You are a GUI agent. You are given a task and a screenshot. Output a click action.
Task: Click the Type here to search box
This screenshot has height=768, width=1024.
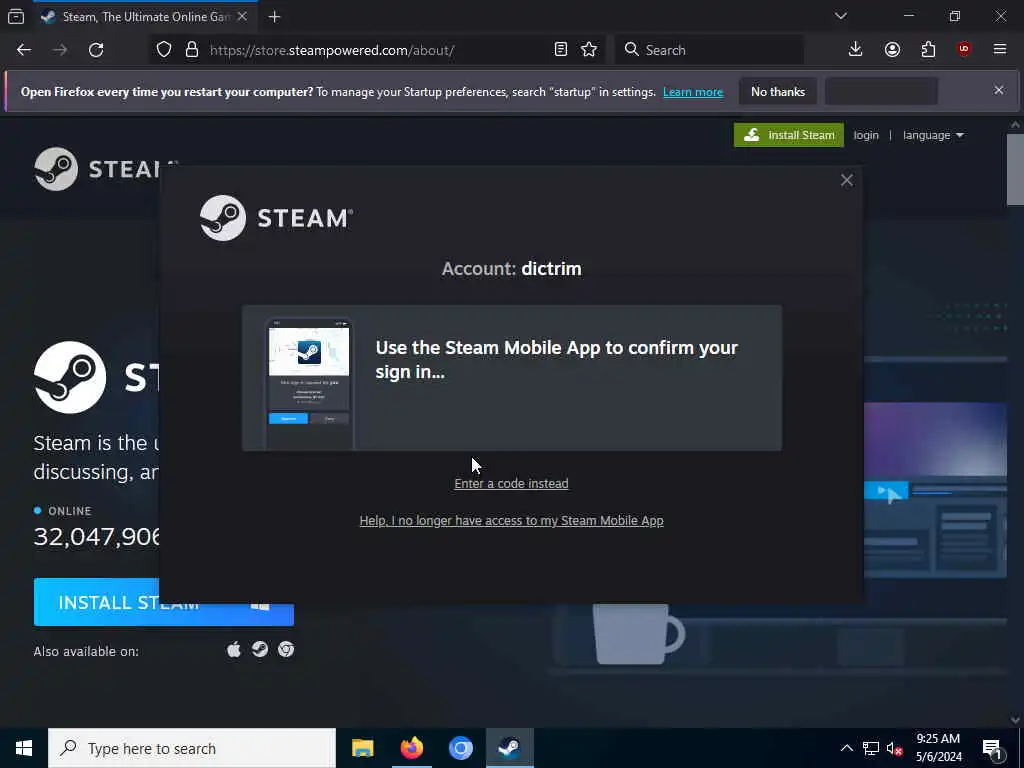coord(192,748)
